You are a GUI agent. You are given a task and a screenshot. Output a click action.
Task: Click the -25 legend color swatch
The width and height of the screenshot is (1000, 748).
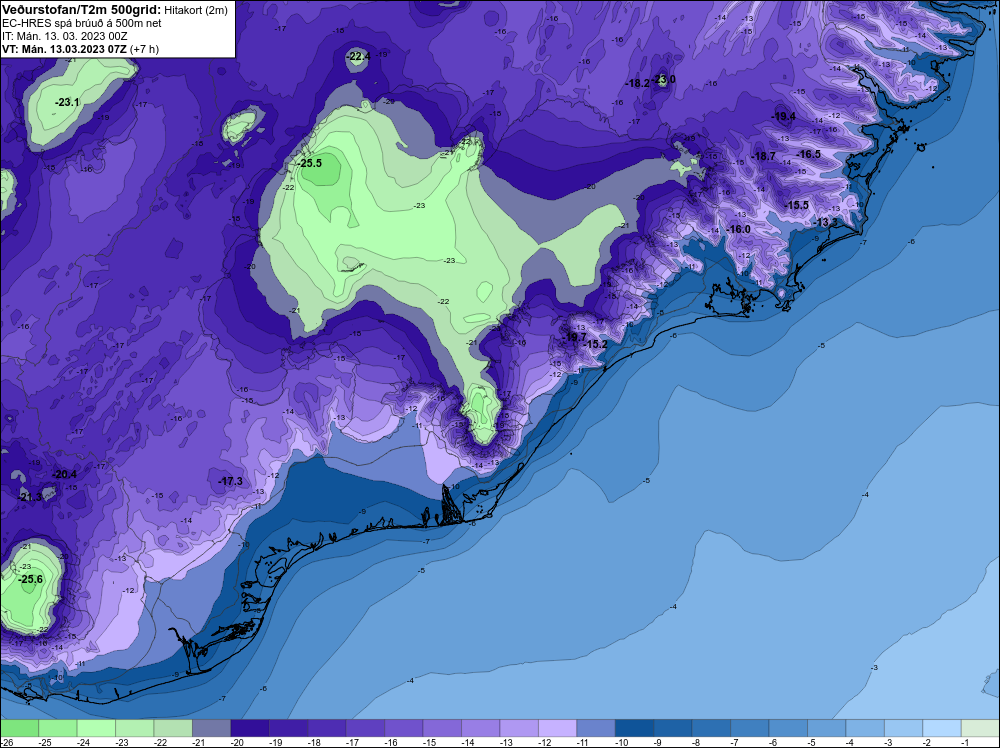click(x=58, y=728)
